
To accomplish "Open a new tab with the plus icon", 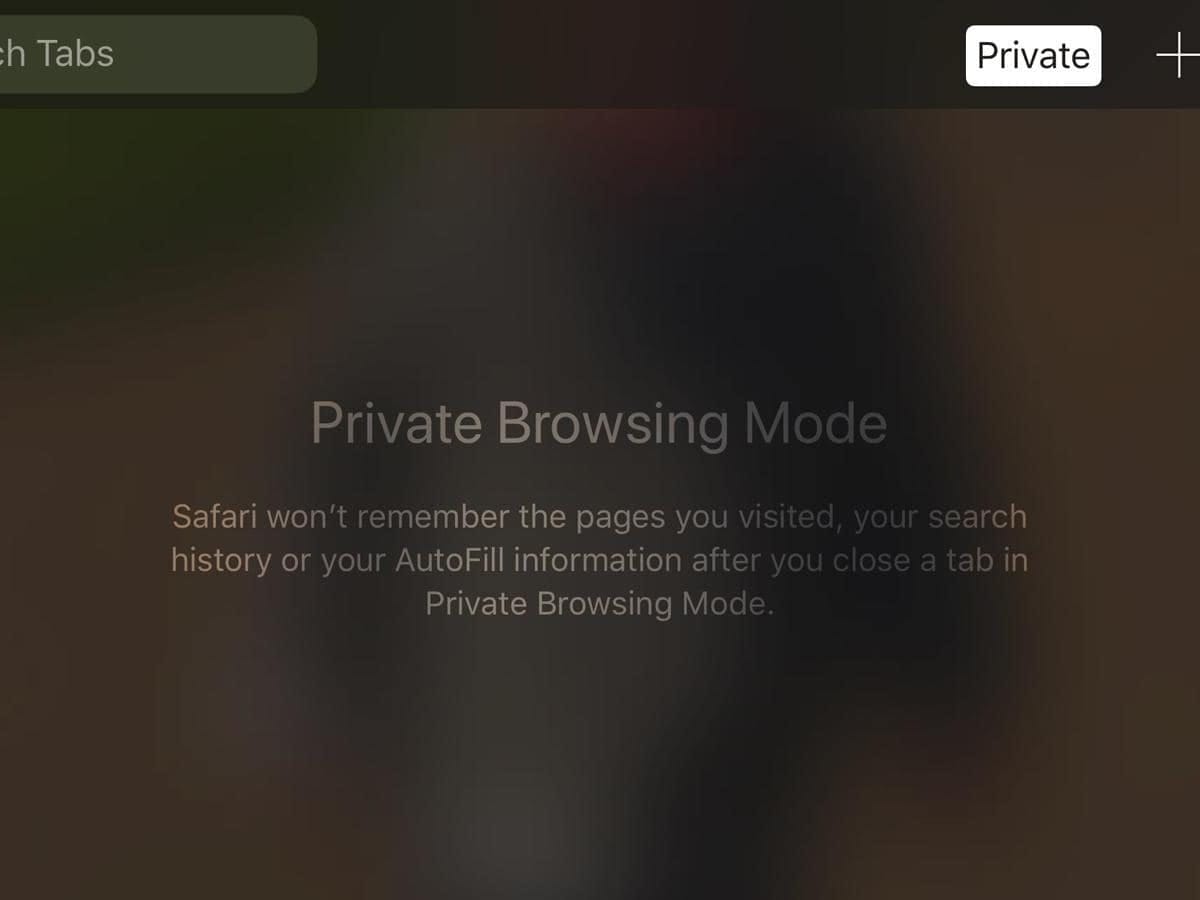I will pyautogui.click(x=1178, y=55).
